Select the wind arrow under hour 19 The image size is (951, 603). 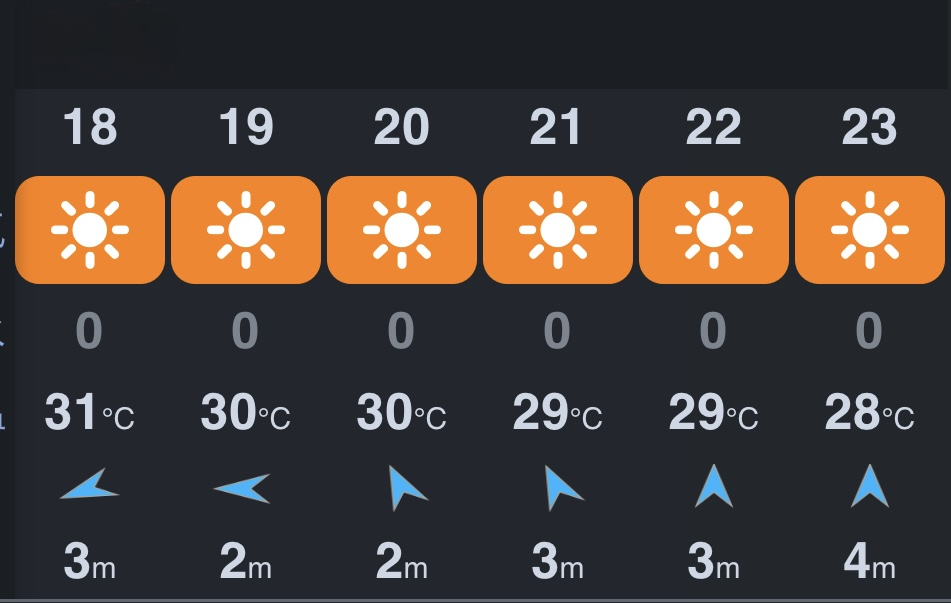pyautogui.click(x=243, y=488)
